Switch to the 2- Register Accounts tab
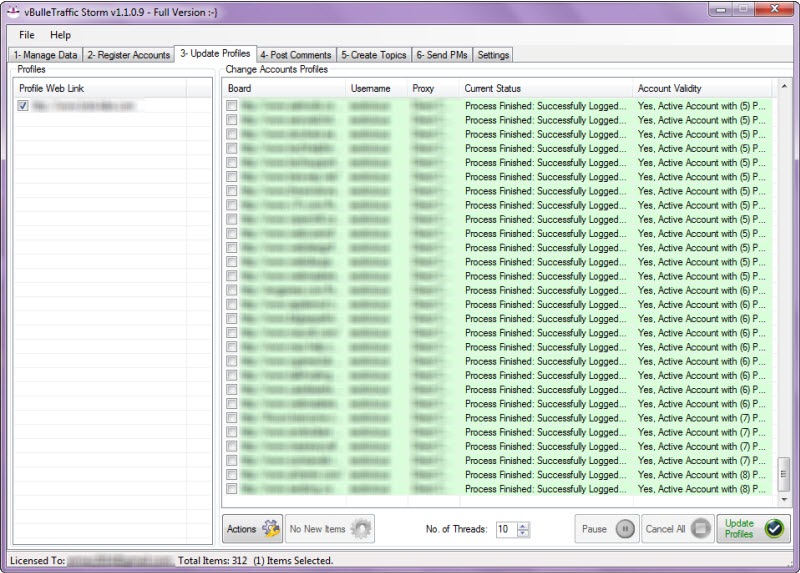 pos(128,55)
